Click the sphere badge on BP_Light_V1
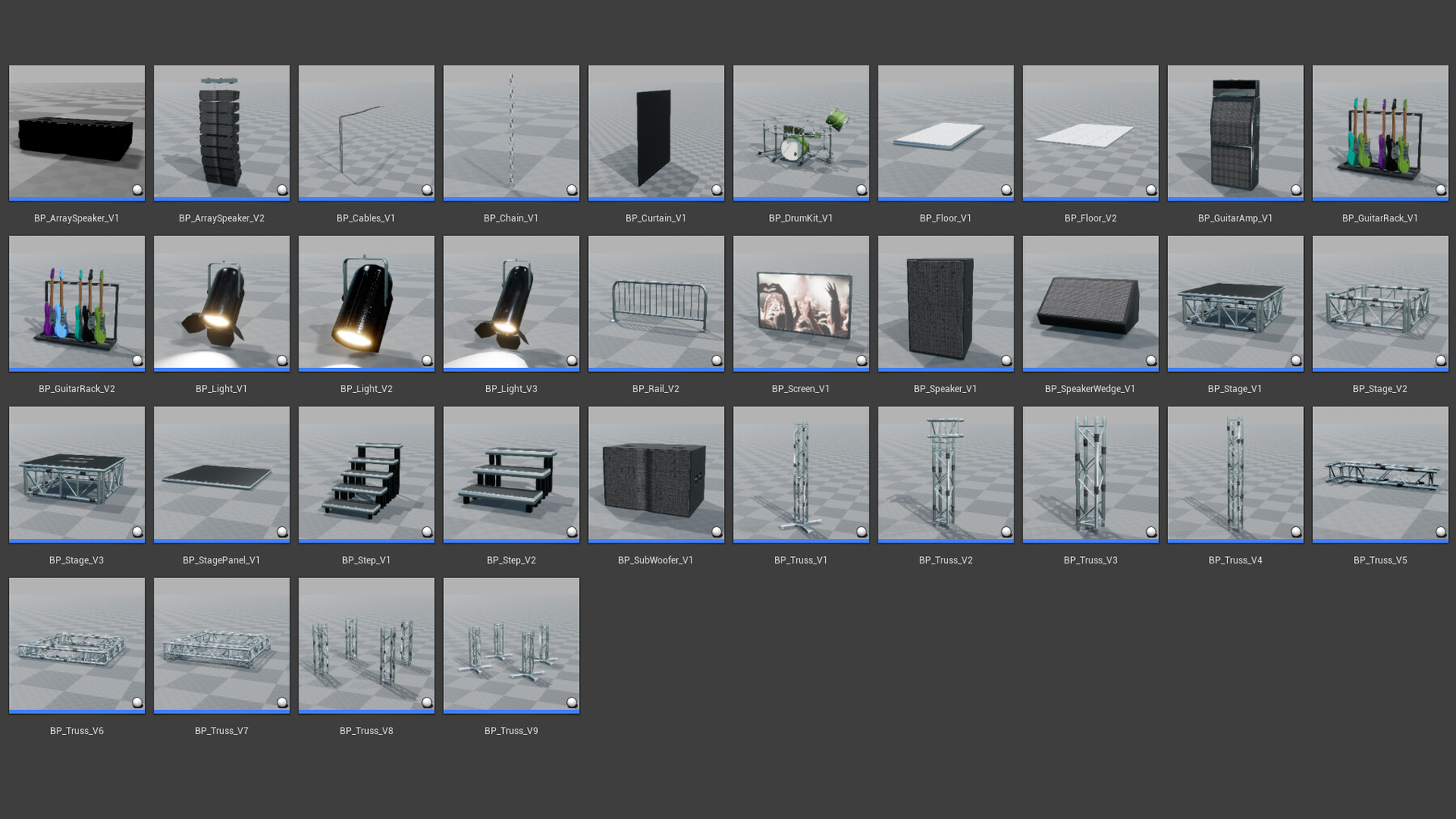The image size is (1456, 819). pyautogui.click(x=282, y=360)
